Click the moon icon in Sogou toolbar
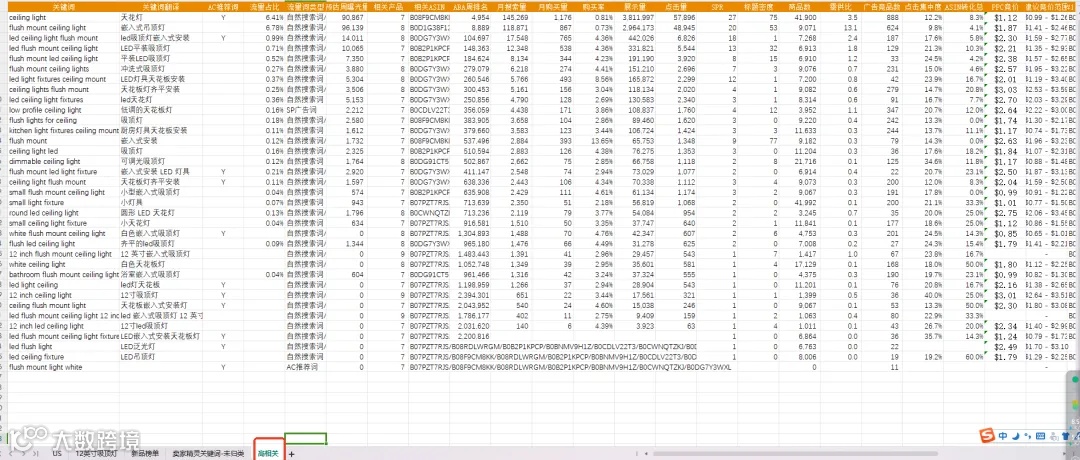Viewport: 1080px width, 460px height. coord(1015,436)
